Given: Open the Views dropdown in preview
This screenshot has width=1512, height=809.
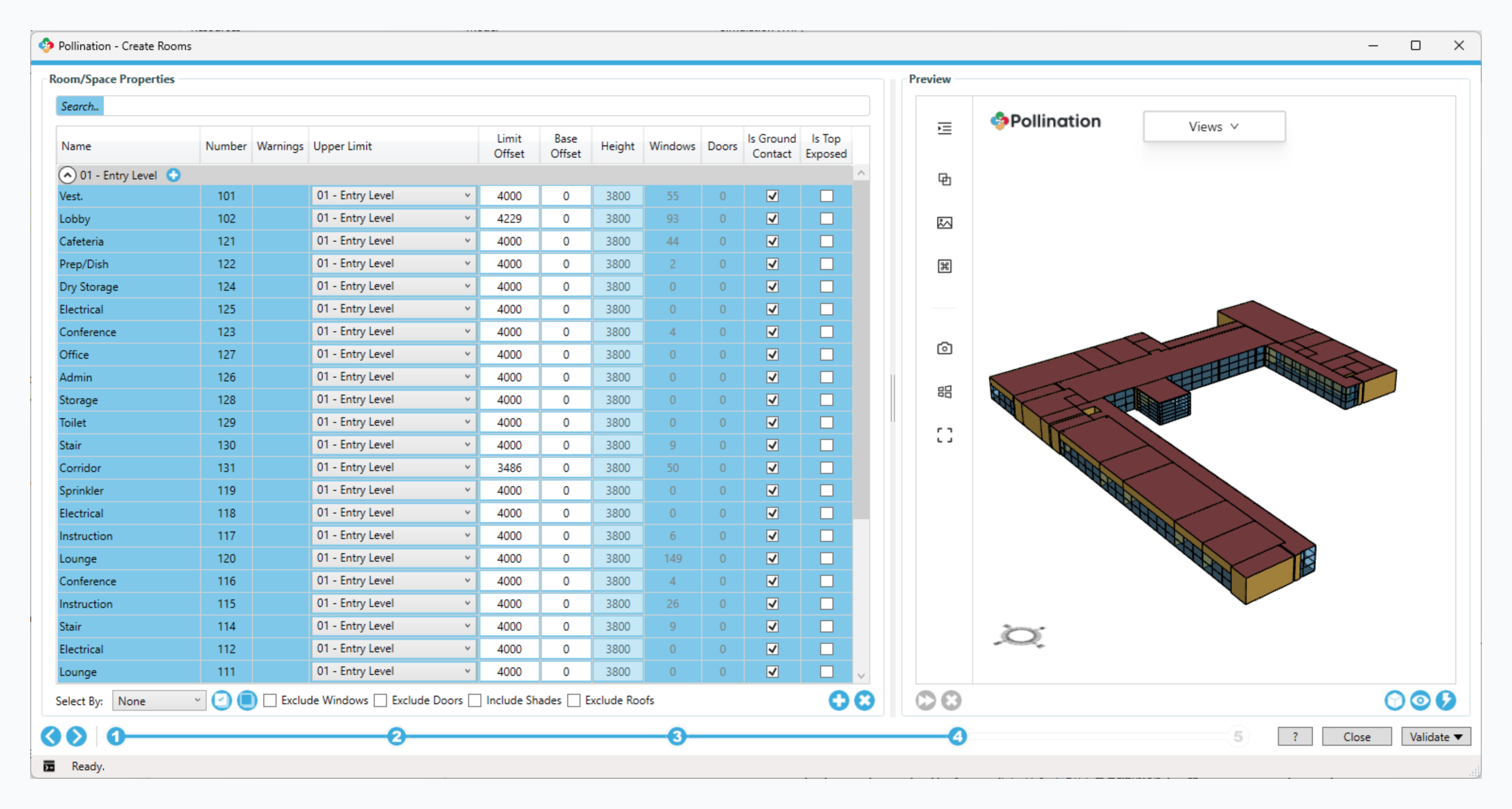Looking at the screenshot, I should click(x=1213, y=126).
